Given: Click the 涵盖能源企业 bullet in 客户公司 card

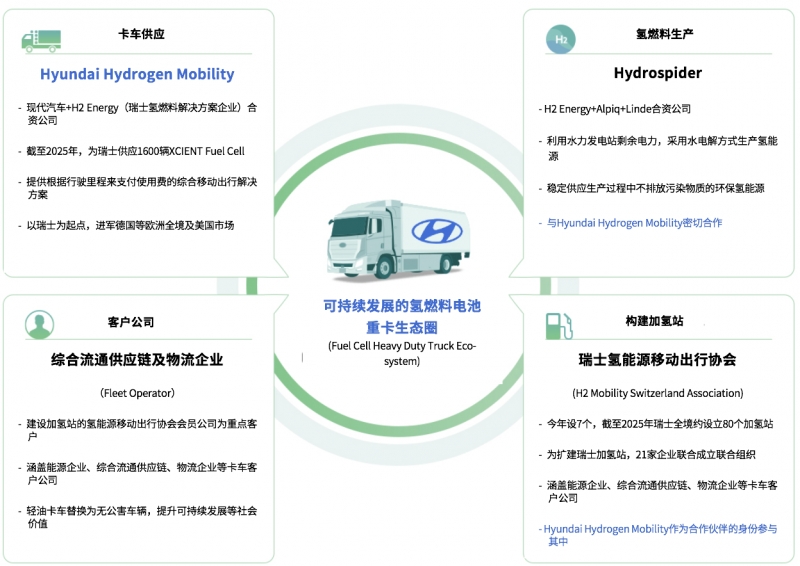Looking at the screenshot, I should point(138,474).
